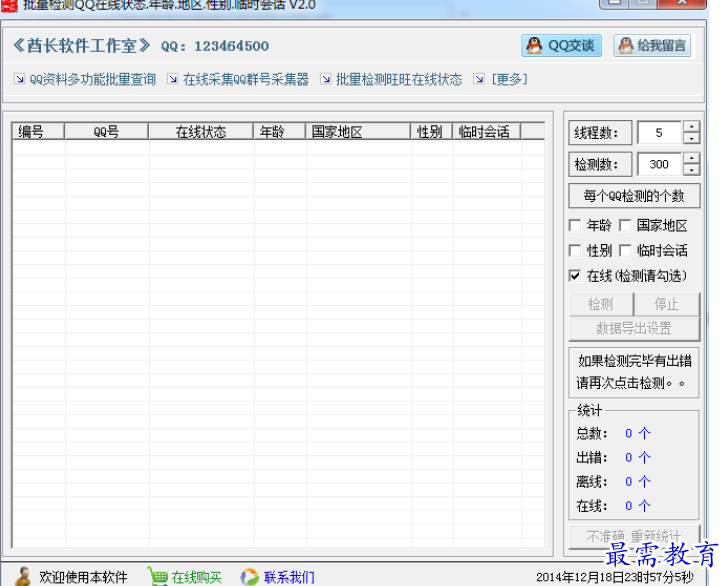Sort by 临时会话 column header
Viewport: 727px width, 586px height.
(486, 132)
